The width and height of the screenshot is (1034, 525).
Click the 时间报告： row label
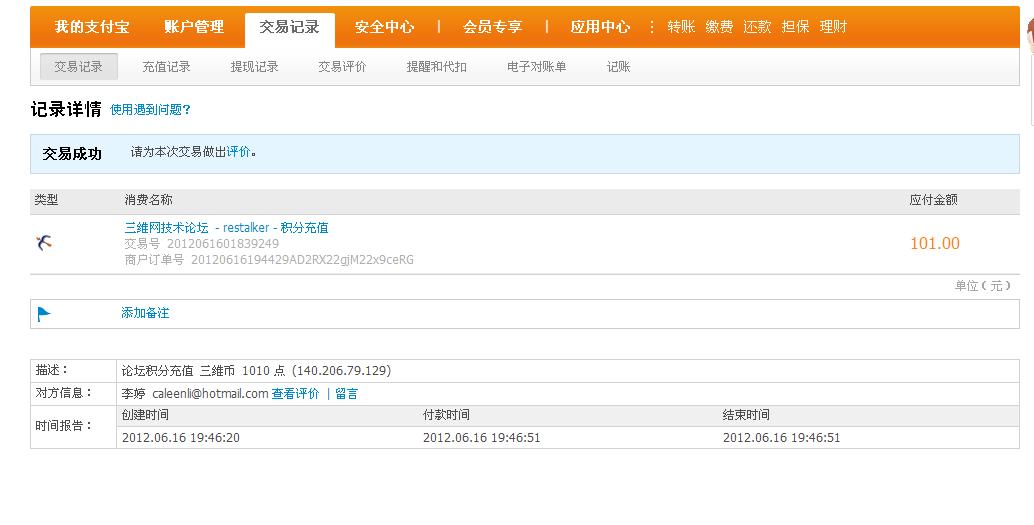click(64, 426)
